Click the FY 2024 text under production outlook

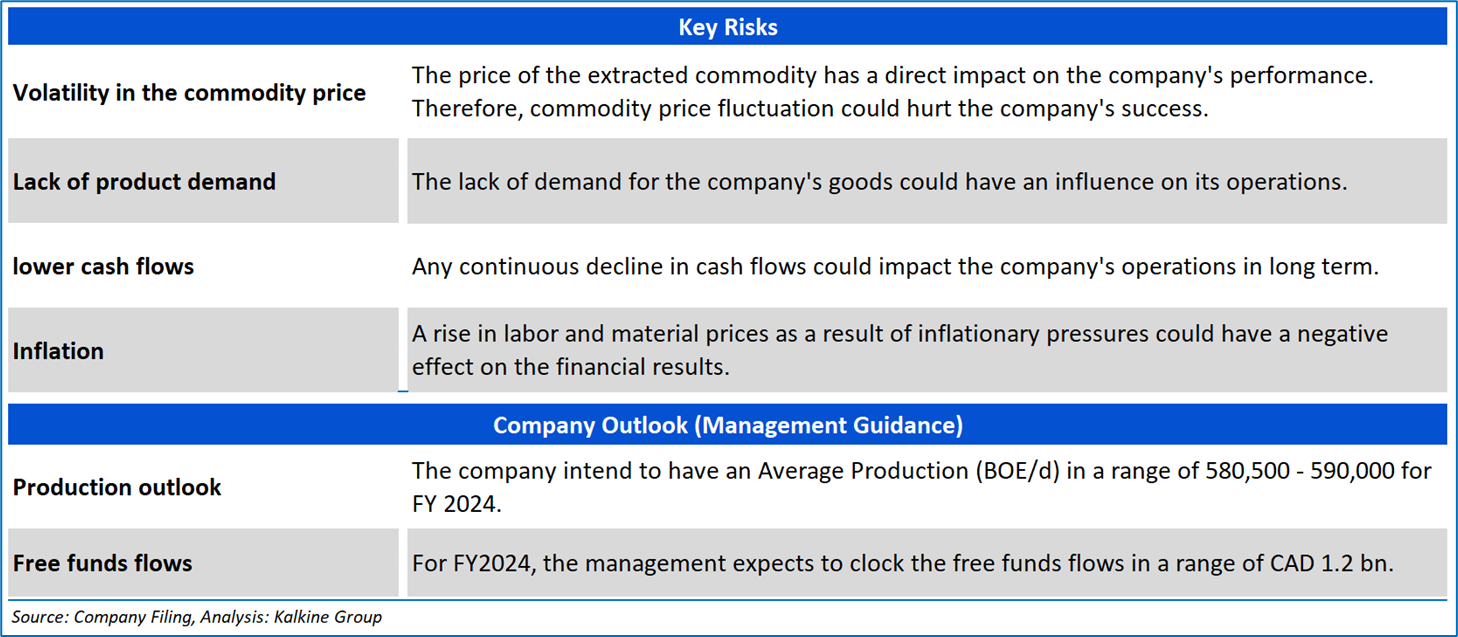tap(456, 504)
